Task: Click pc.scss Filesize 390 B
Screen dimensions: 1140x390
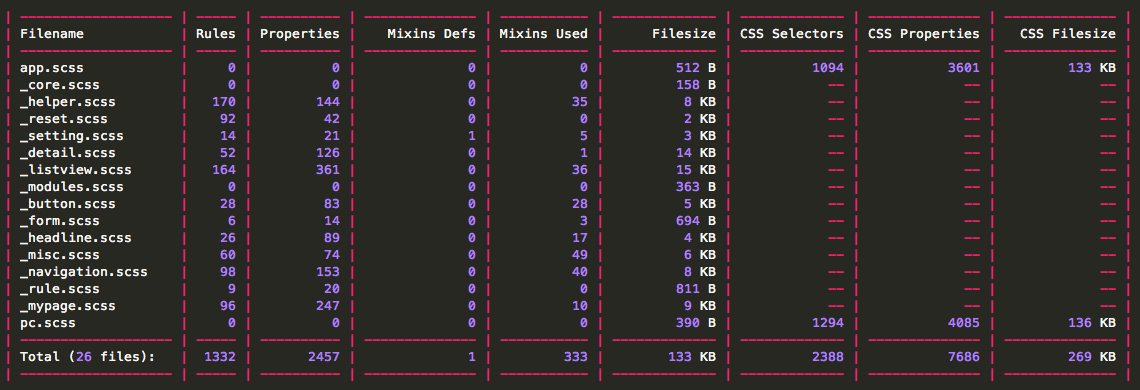Action: pyautogui.click(x=696, y=322)
